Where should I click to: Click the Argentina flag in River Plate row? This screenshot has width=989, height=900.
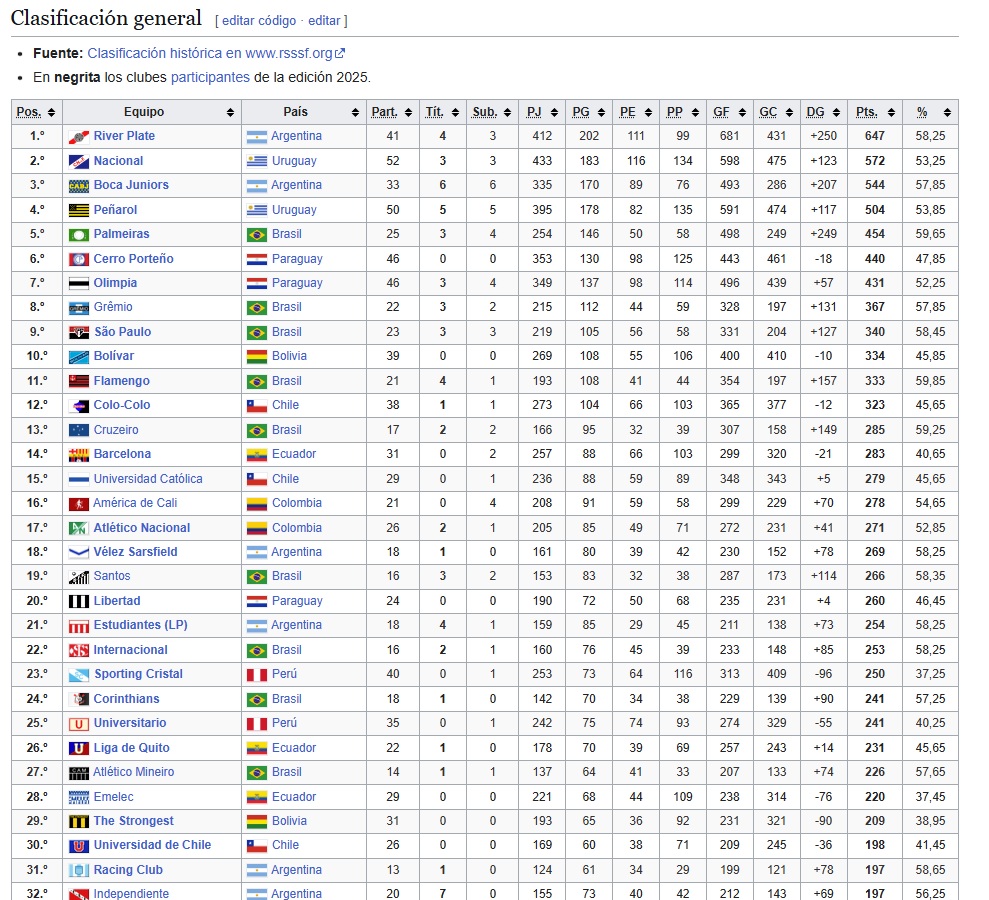pyautogui.click(x=257, y=136)
